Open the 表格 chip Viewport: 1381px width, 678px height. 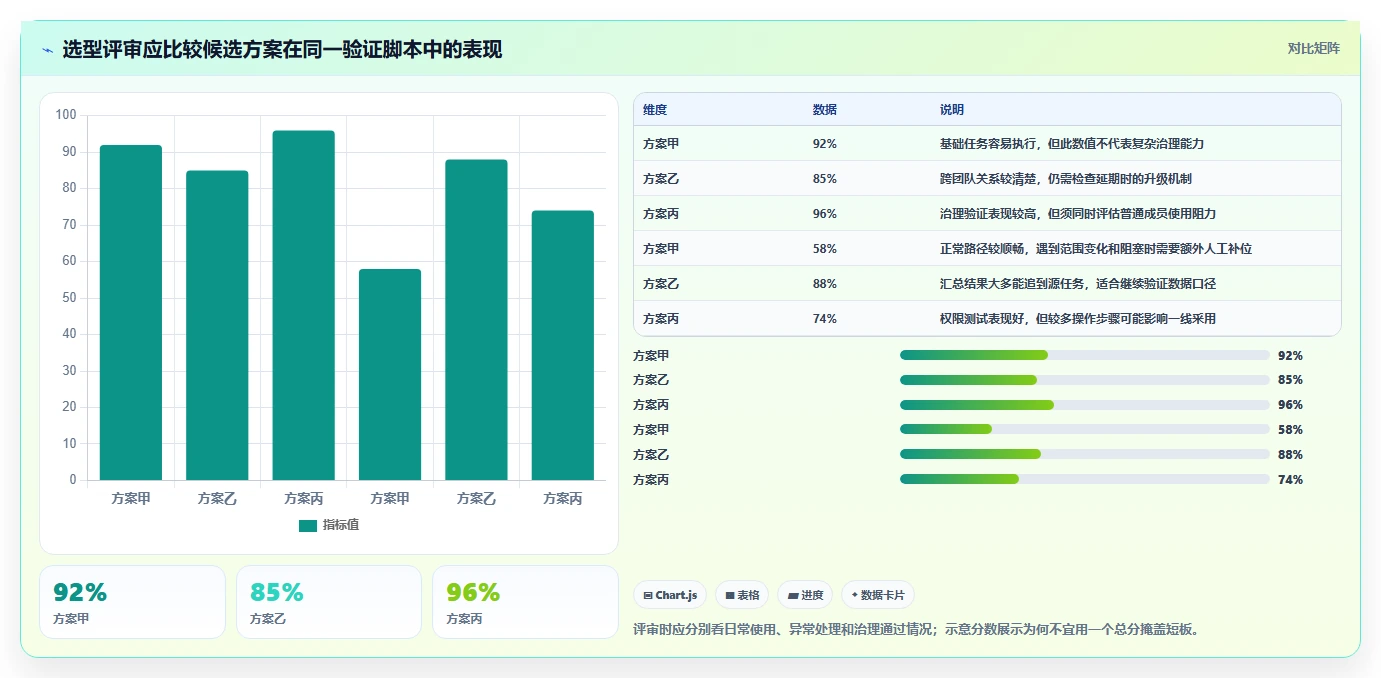742,595
